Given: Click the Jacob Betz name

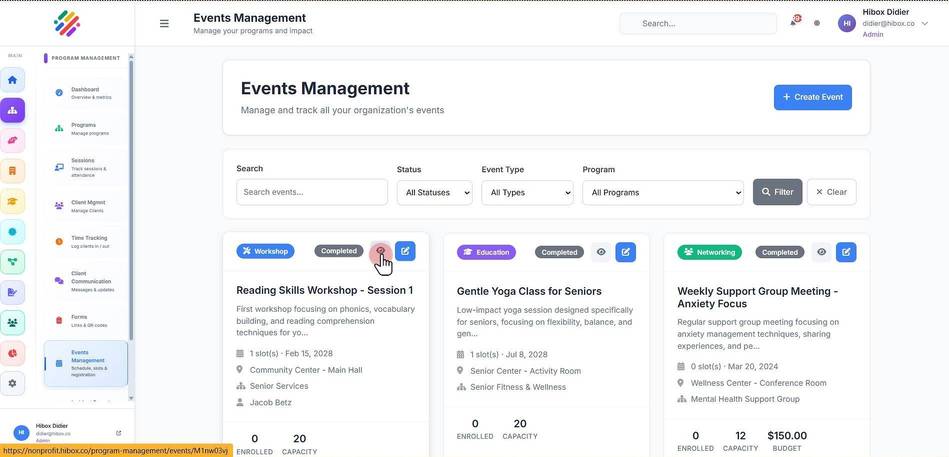Looking at the screenshot, I should [x=271, y=402].
